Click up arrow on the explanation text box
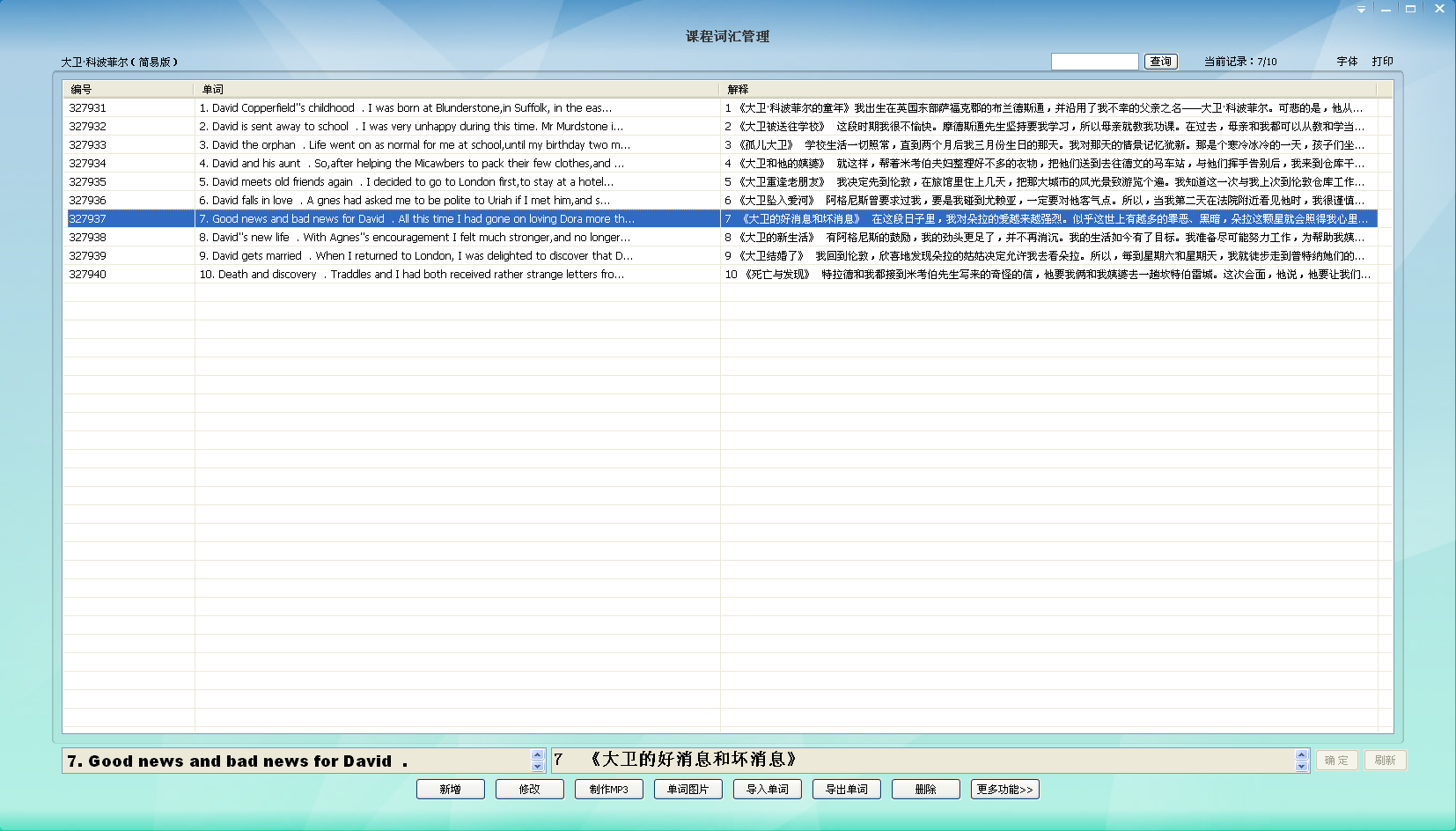 (x=1301, y=754)
